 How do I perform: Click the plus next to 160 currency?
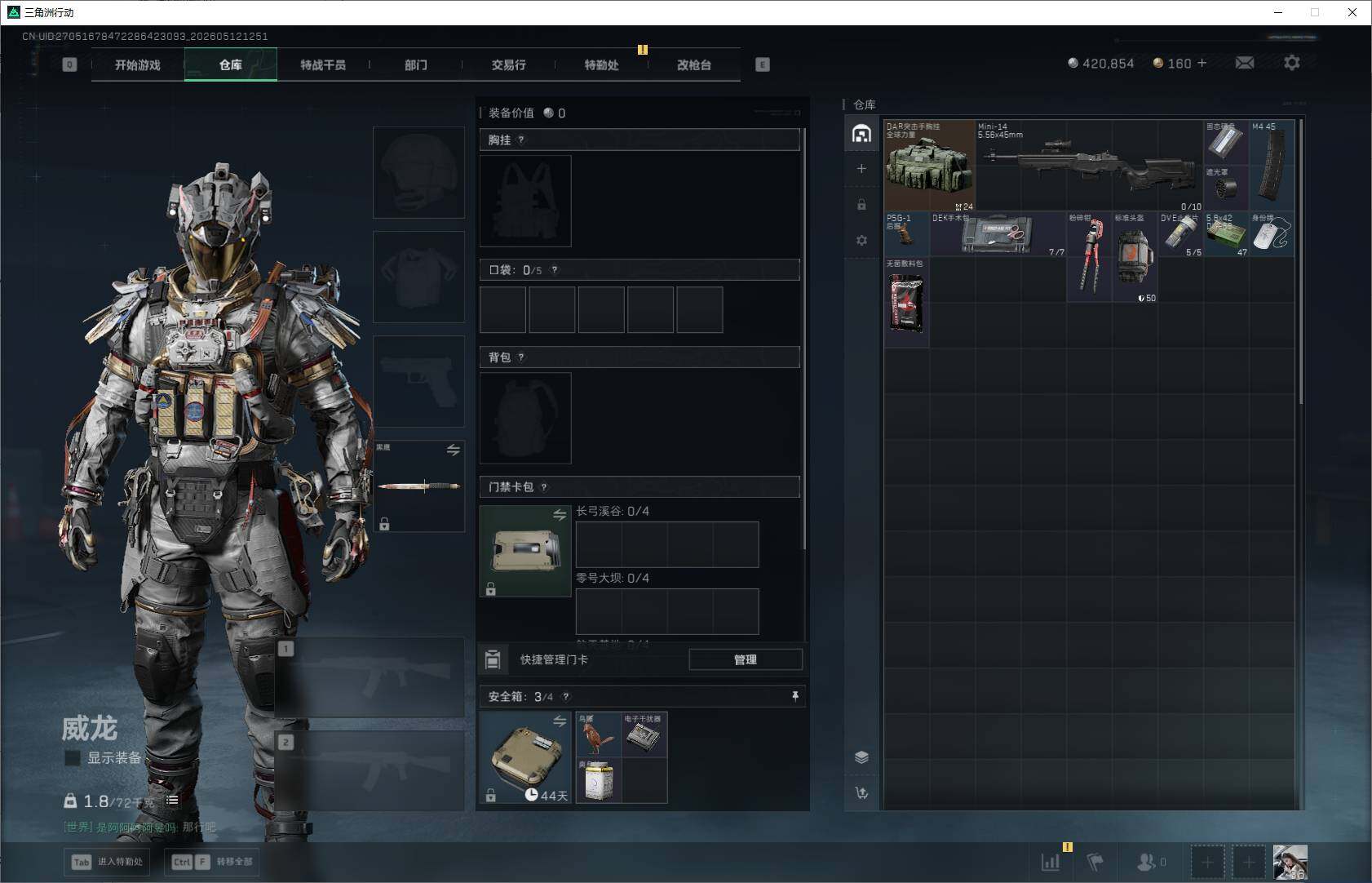(x=1202, y=63)
